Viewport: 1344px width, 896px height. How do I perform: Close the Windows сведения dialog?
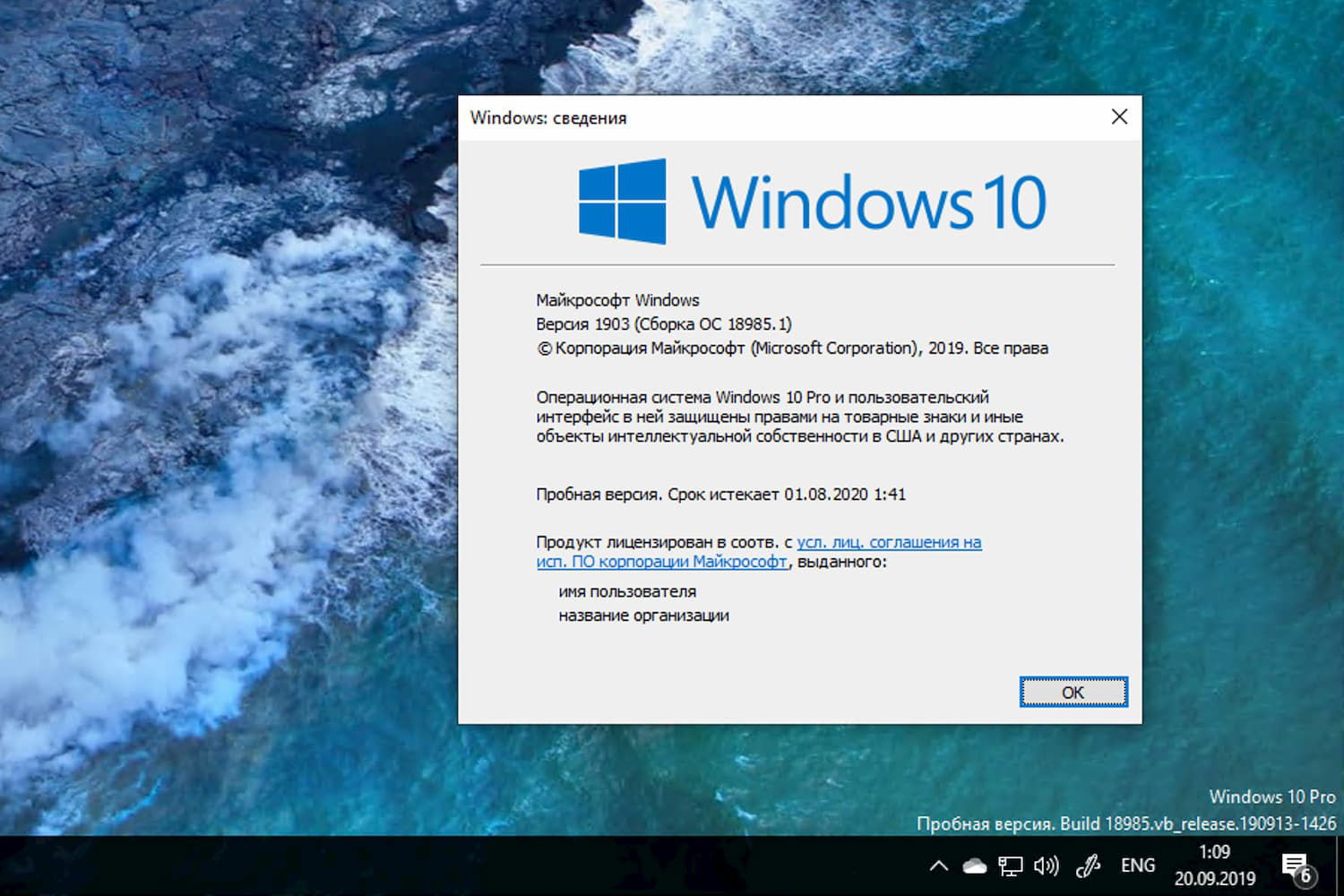tap(1119, 116)
